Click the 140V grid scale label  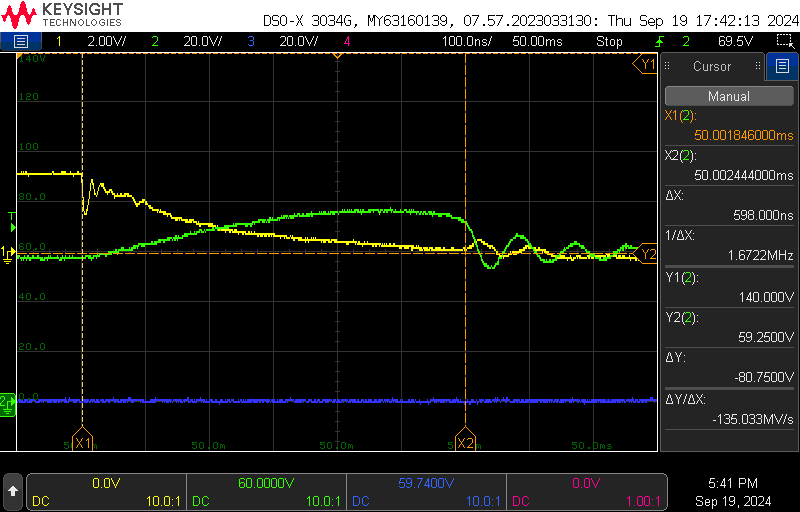point(33,59)
